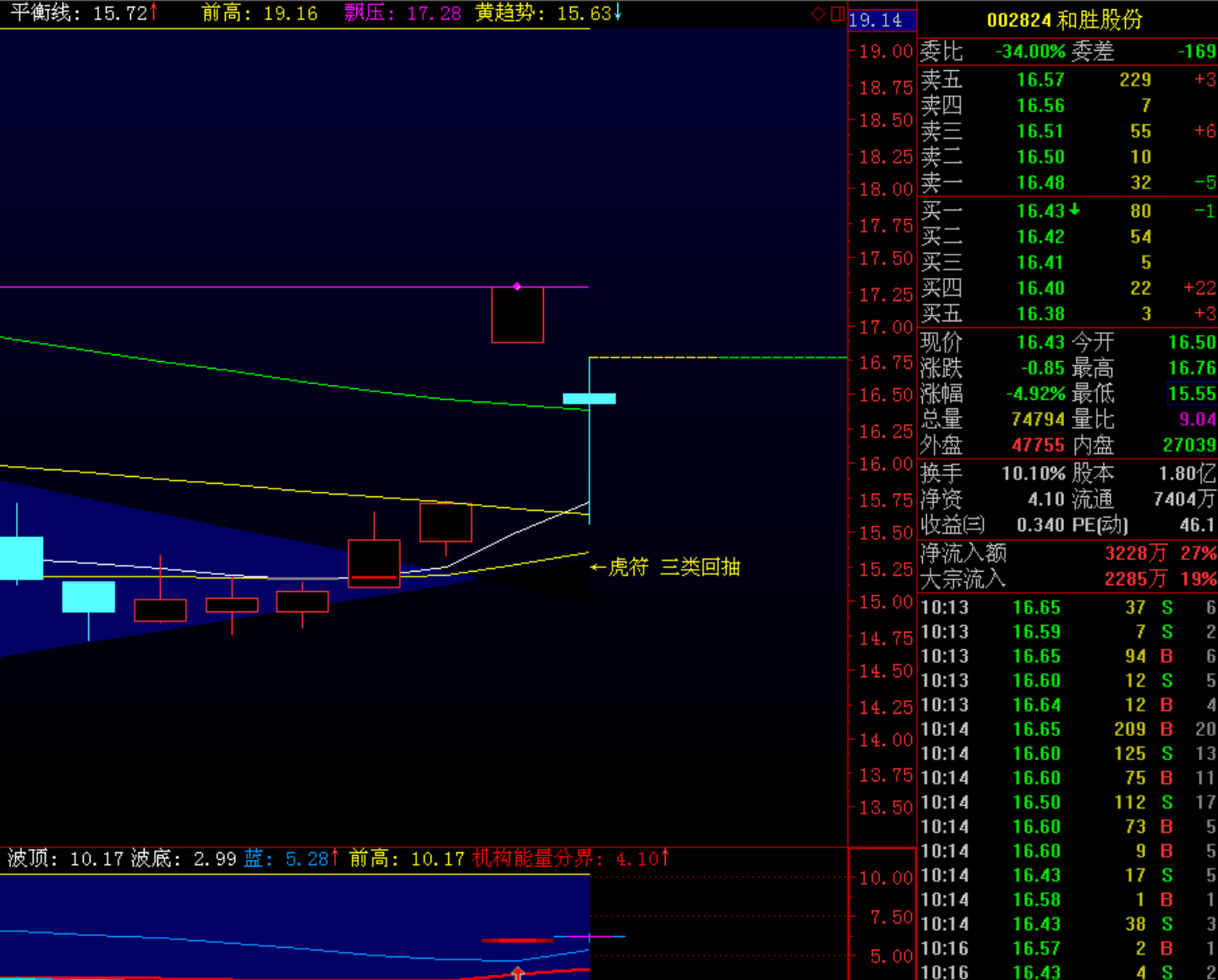Click the 飘压 17.28 indicator label
This screenshot has width=1218, height=980.
(x=403, y=13)
